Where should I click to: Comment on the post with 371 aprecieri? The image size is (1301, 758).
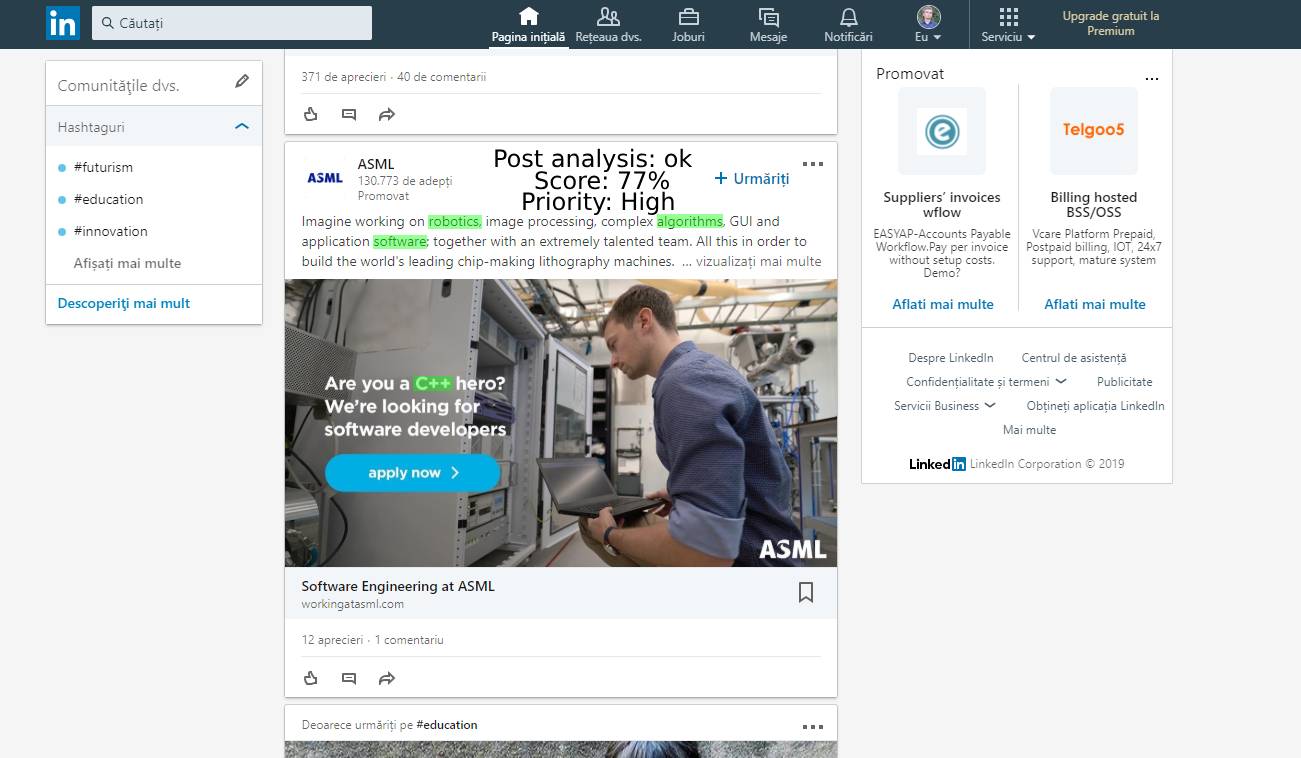point(349,114)
